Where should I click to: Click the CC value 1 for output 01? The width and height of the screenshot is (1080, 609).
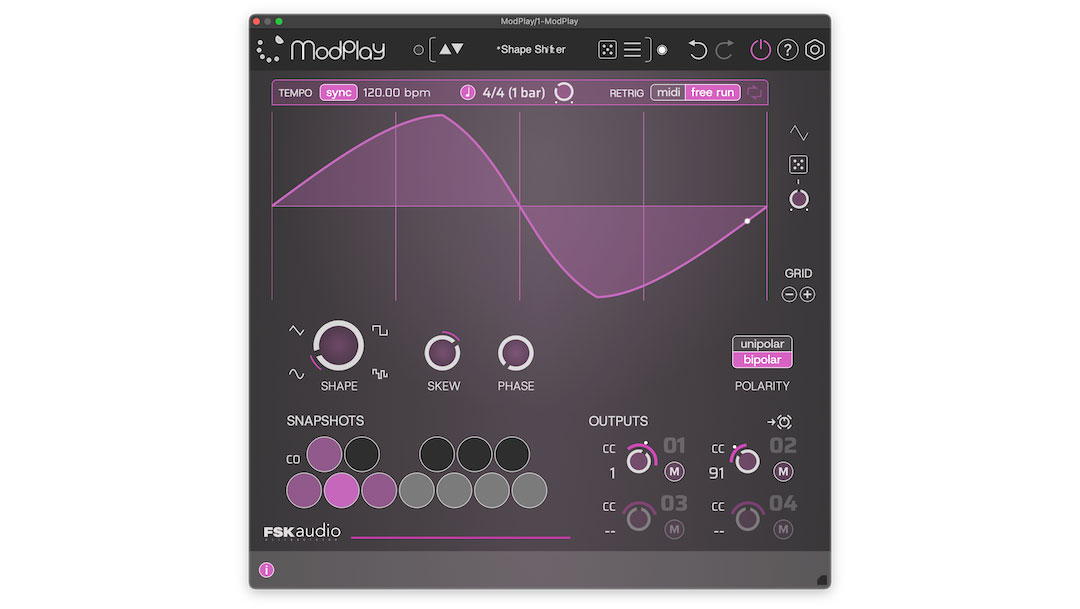(x=612, y=473)
